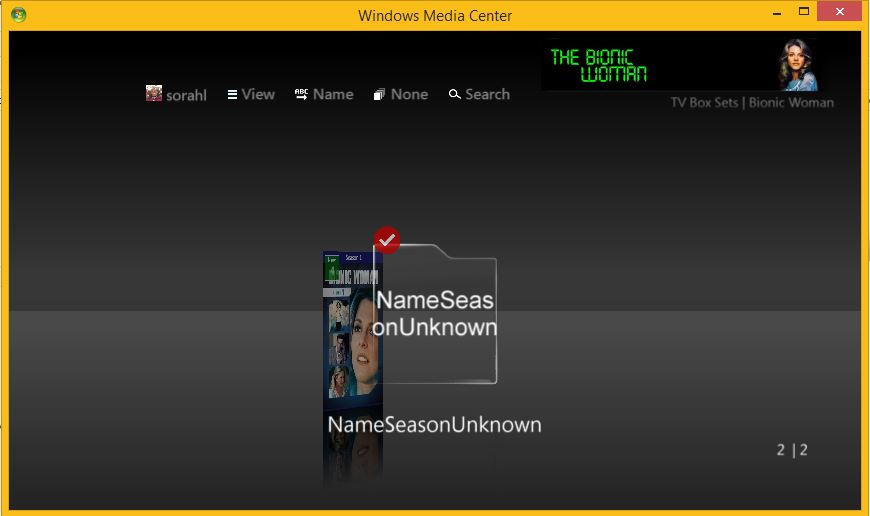Click the magnifying glass search icon
Screen dimensions: 870x516
[454, 94]
